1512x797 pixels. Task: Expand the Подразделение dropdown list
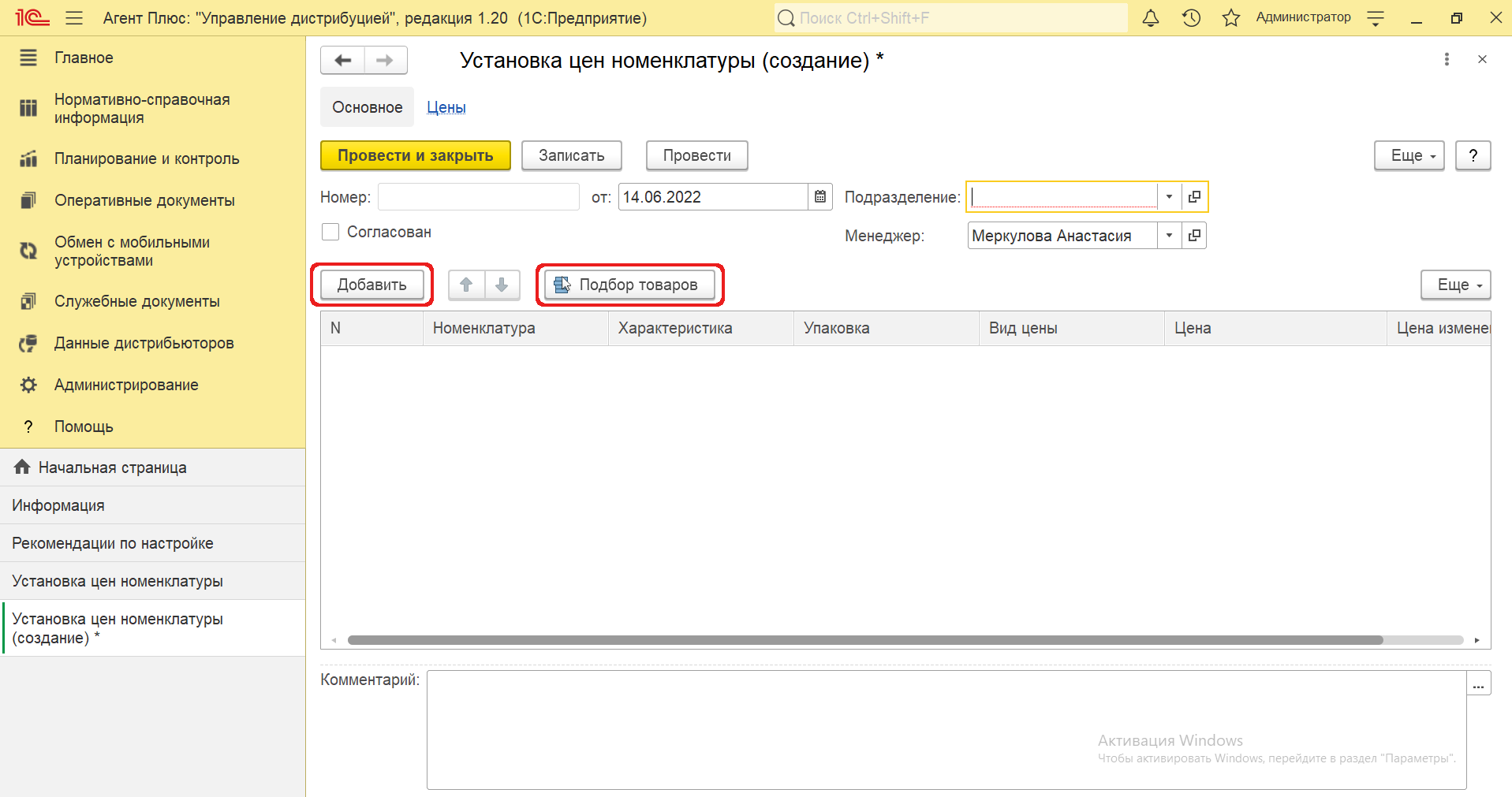[1169, 197]
